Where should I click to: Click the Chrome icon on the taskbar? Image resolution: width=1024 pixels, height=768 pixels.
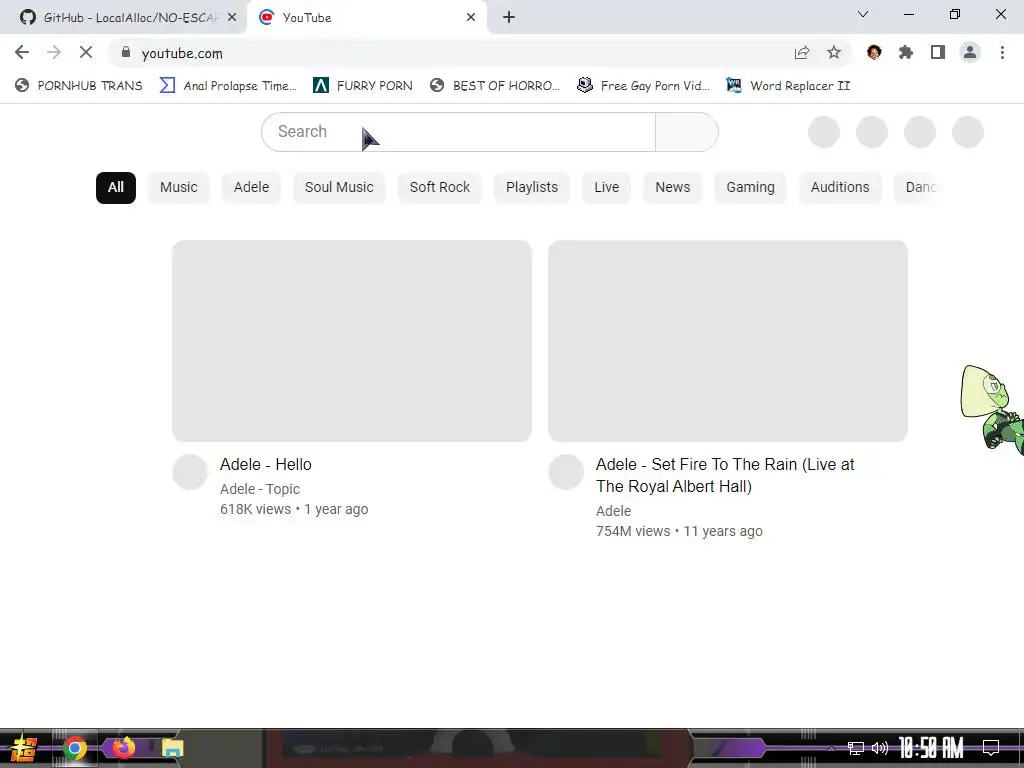pyautogui.click(x=75, y=748)
